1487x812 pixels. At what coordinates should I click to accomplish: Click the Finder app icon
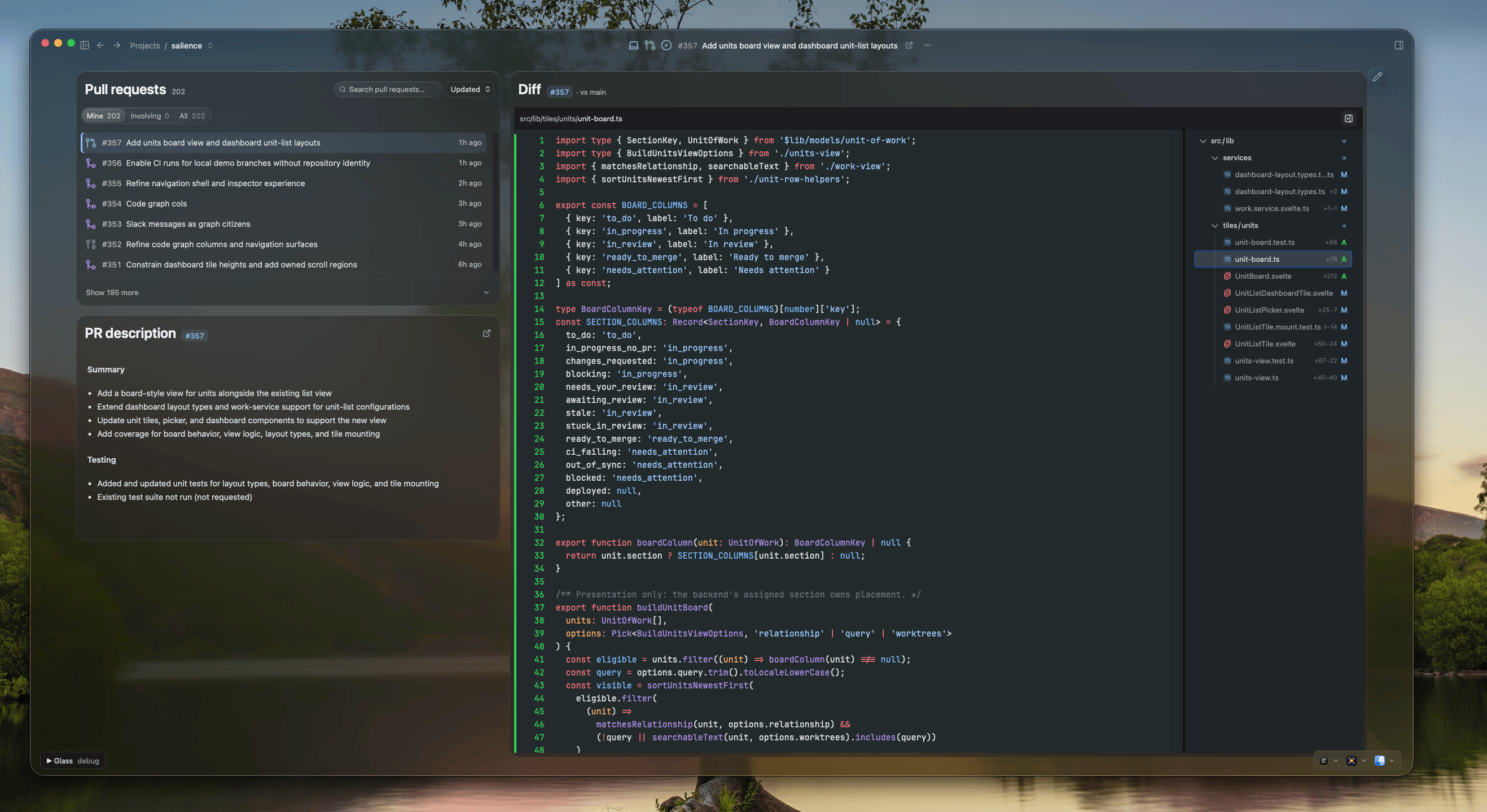(x=1379, y=761)
